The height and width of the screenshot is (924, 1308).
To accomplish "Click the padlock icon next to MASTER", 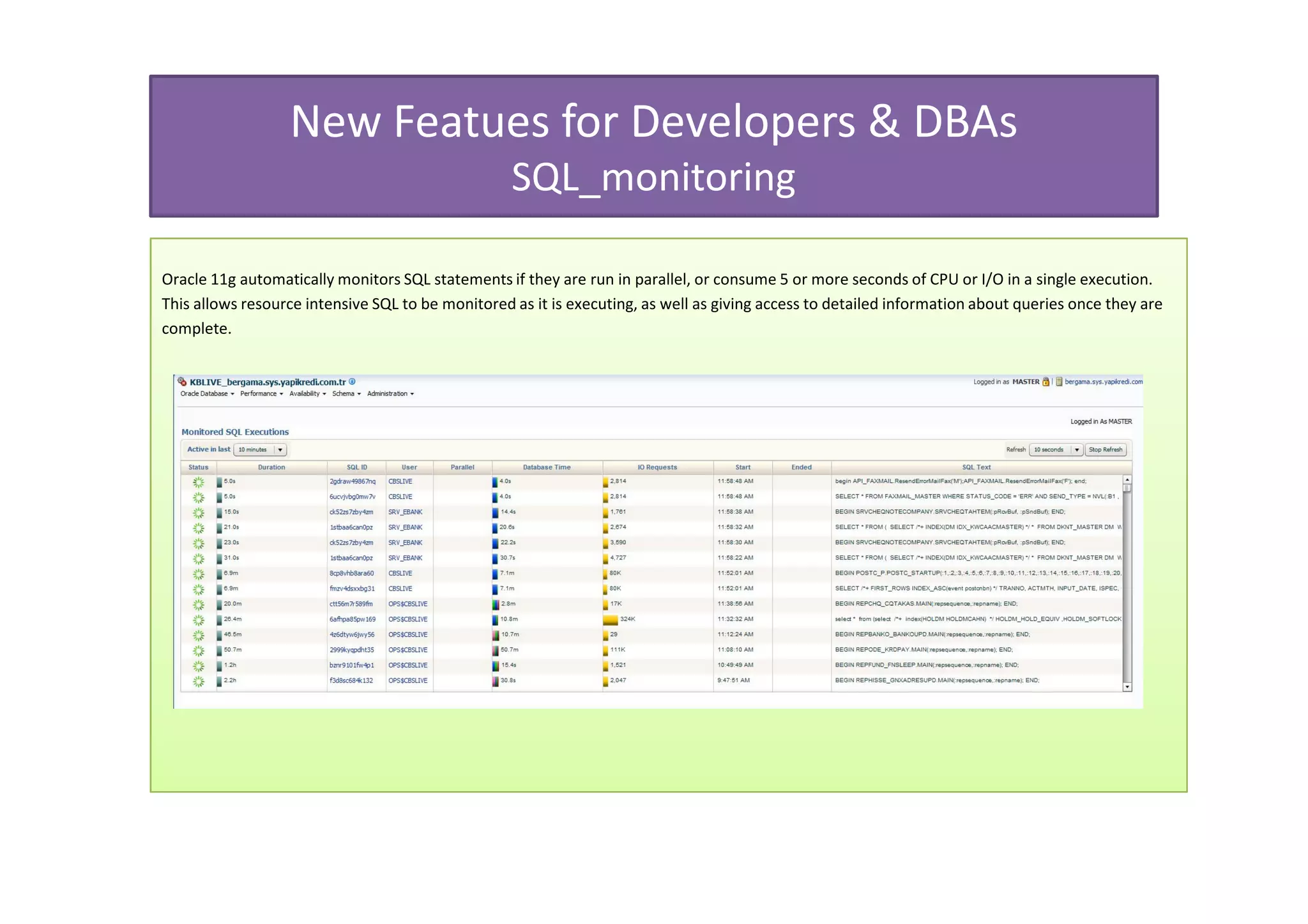I will 1046,382.
